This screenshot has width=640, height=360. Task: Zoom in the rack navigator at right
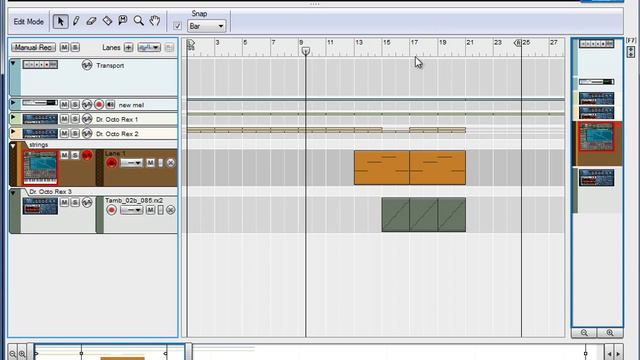coord(610,333)
